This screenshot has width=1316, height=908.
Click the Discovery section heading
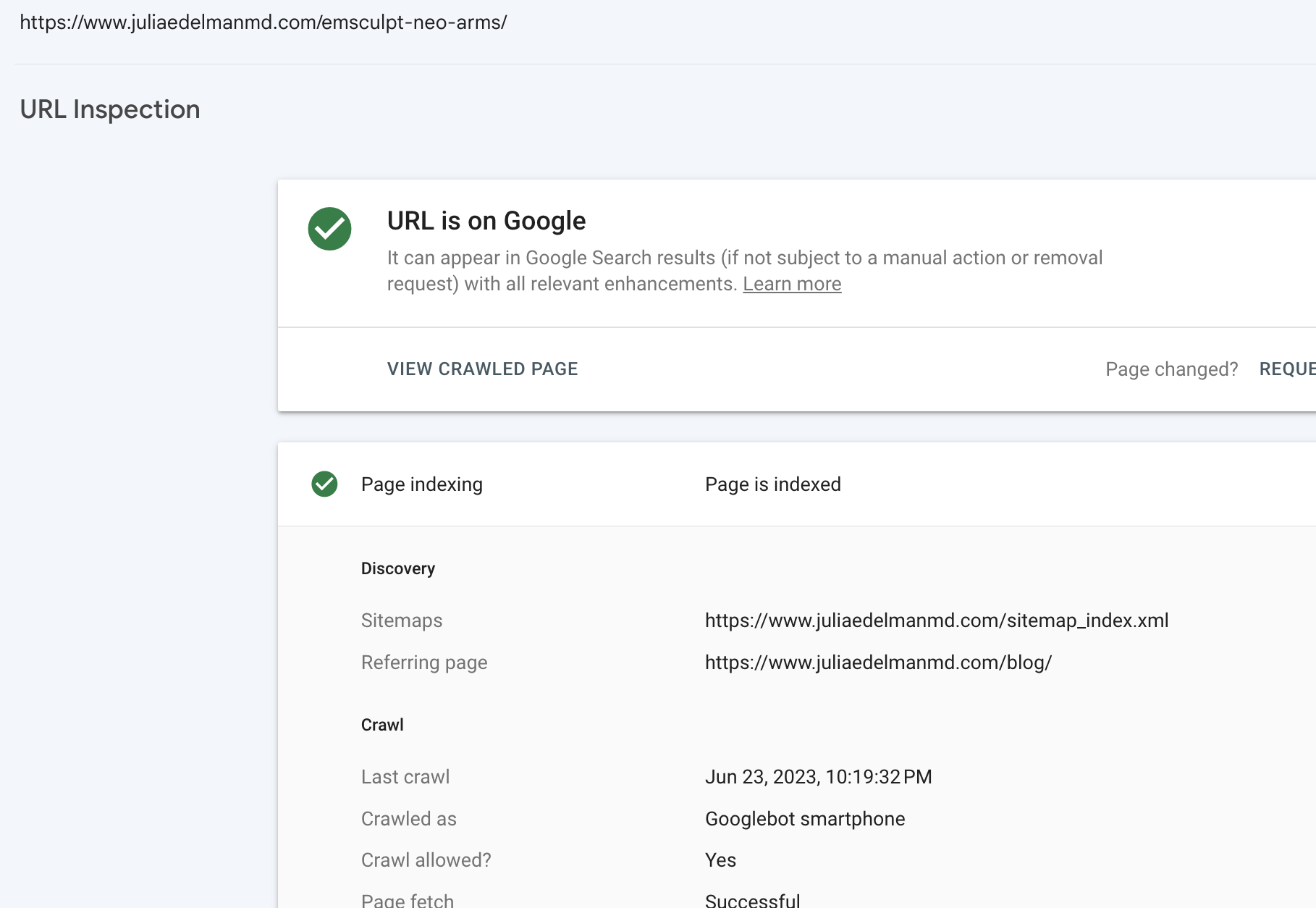pyautogui.click(x=398, y=568)
